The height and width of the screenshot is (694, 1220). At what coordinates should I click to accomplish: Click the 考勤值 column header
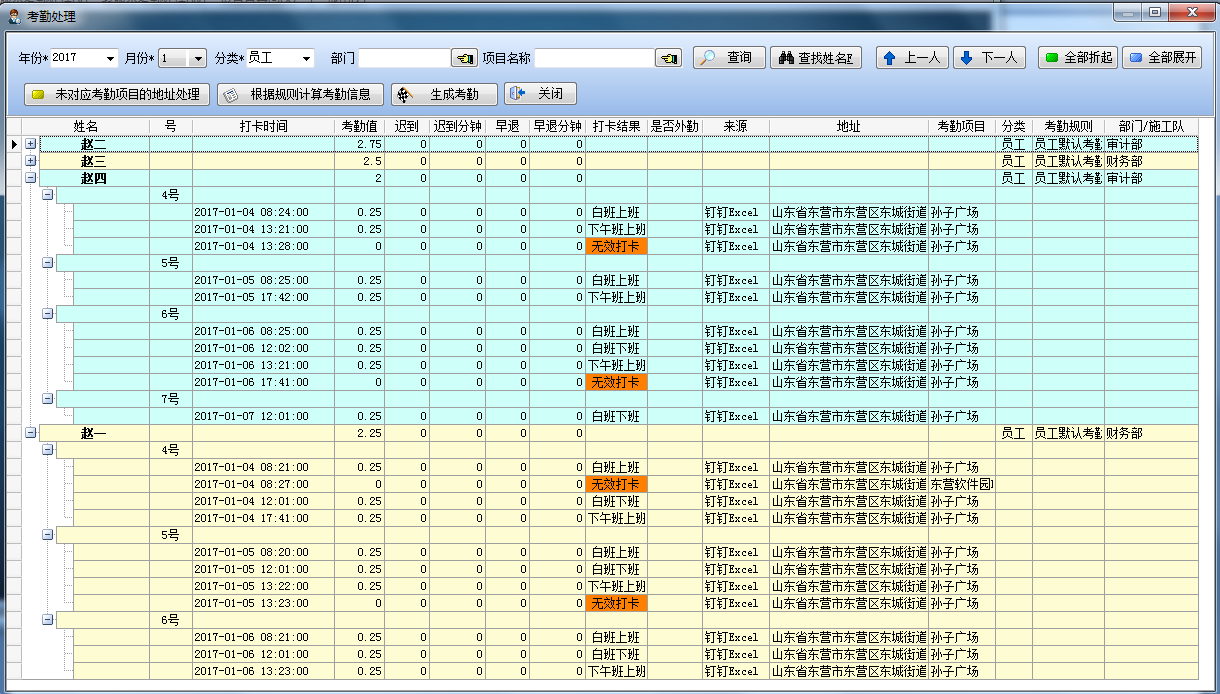359,127
